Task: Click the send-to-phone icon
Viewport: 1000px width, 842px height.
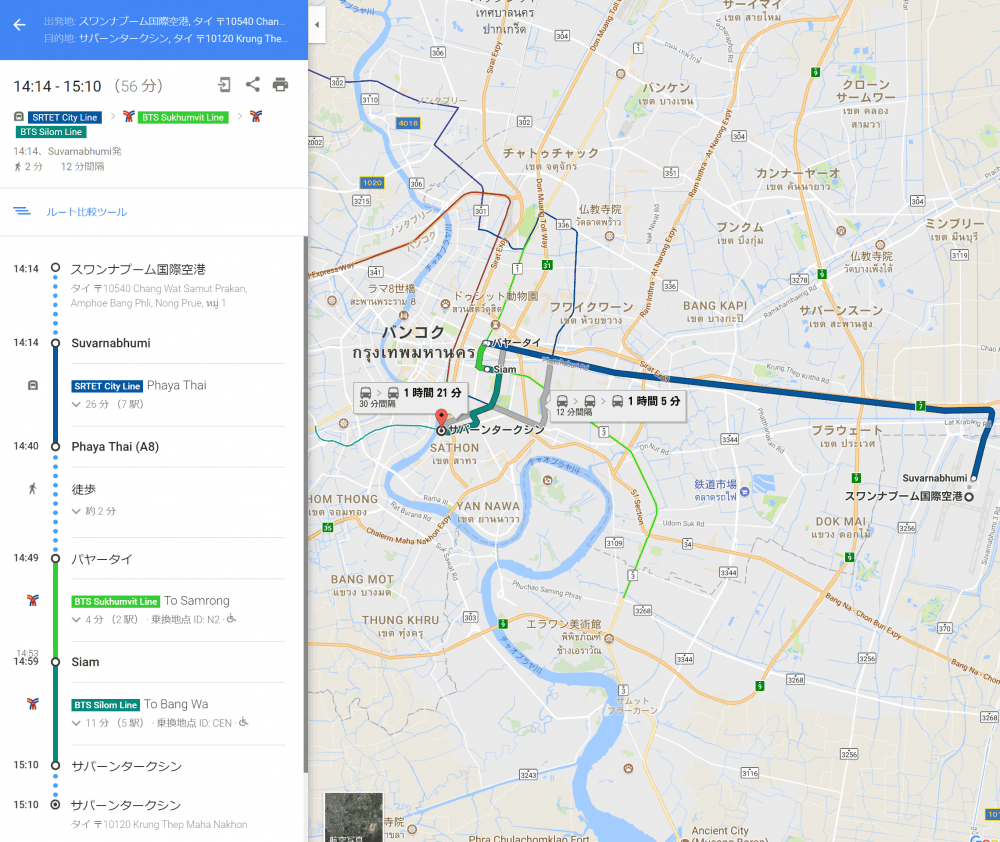Action: (224, 84)
